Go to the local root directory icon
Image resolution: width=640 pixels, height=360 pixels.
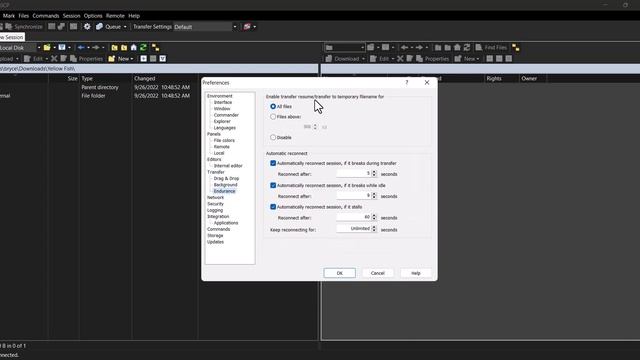pyautogui.click(x=124, y=48)
